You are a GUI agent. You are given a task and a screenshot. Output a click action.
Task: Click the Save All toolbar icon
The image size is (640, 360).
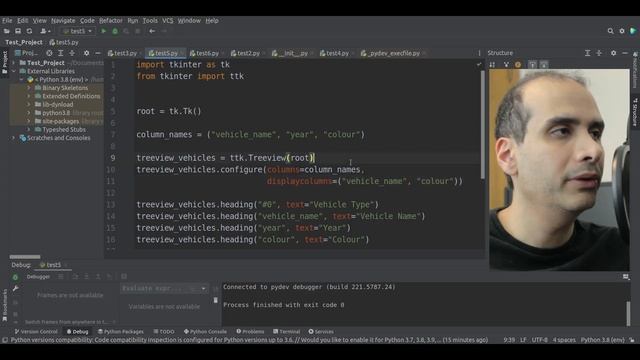tap(18, 31)
